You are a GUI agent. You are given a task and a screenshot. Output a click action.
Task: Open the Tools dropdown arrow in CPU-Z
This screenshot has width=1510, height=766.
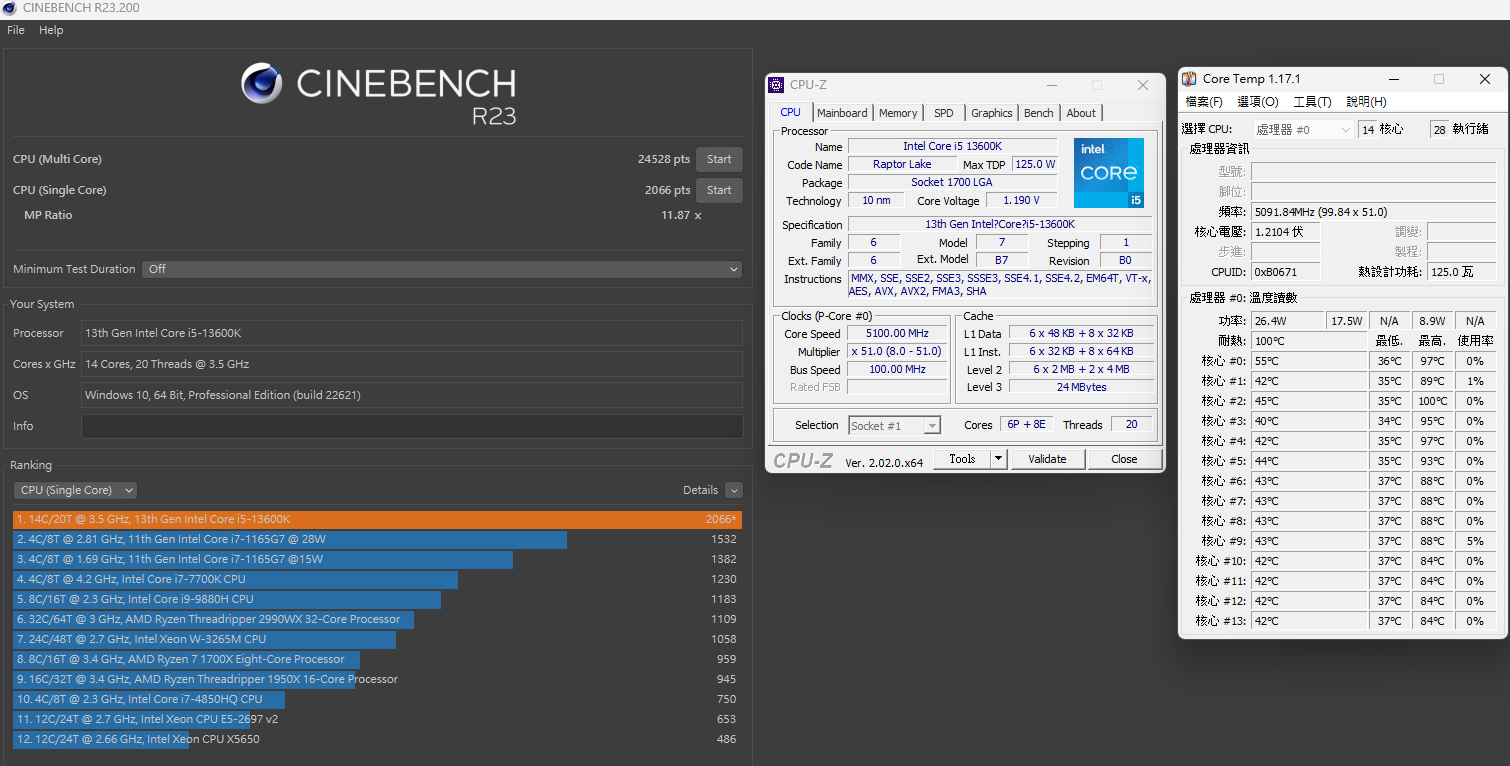pyautogui.click(x=999, y=459)
